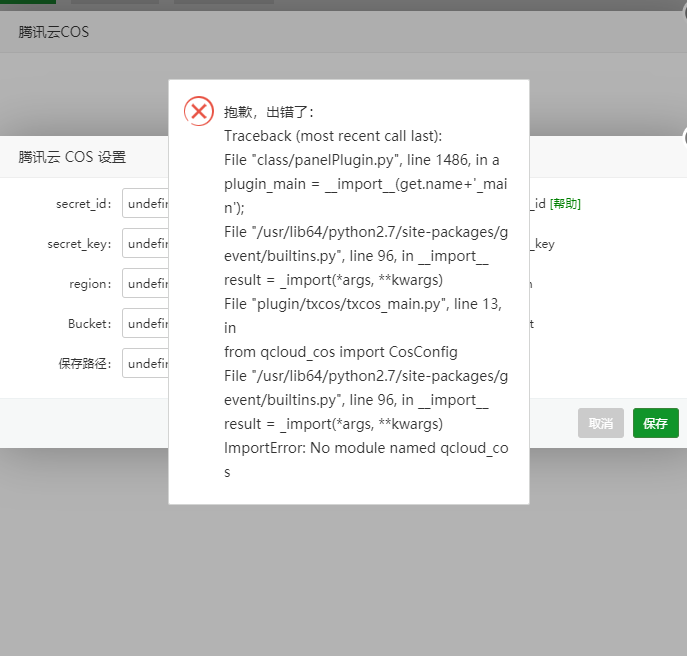Click the 腾讯云 COS 设置 dialog title
This screenshot has width=687, height=656.
(x=72, y=157)
